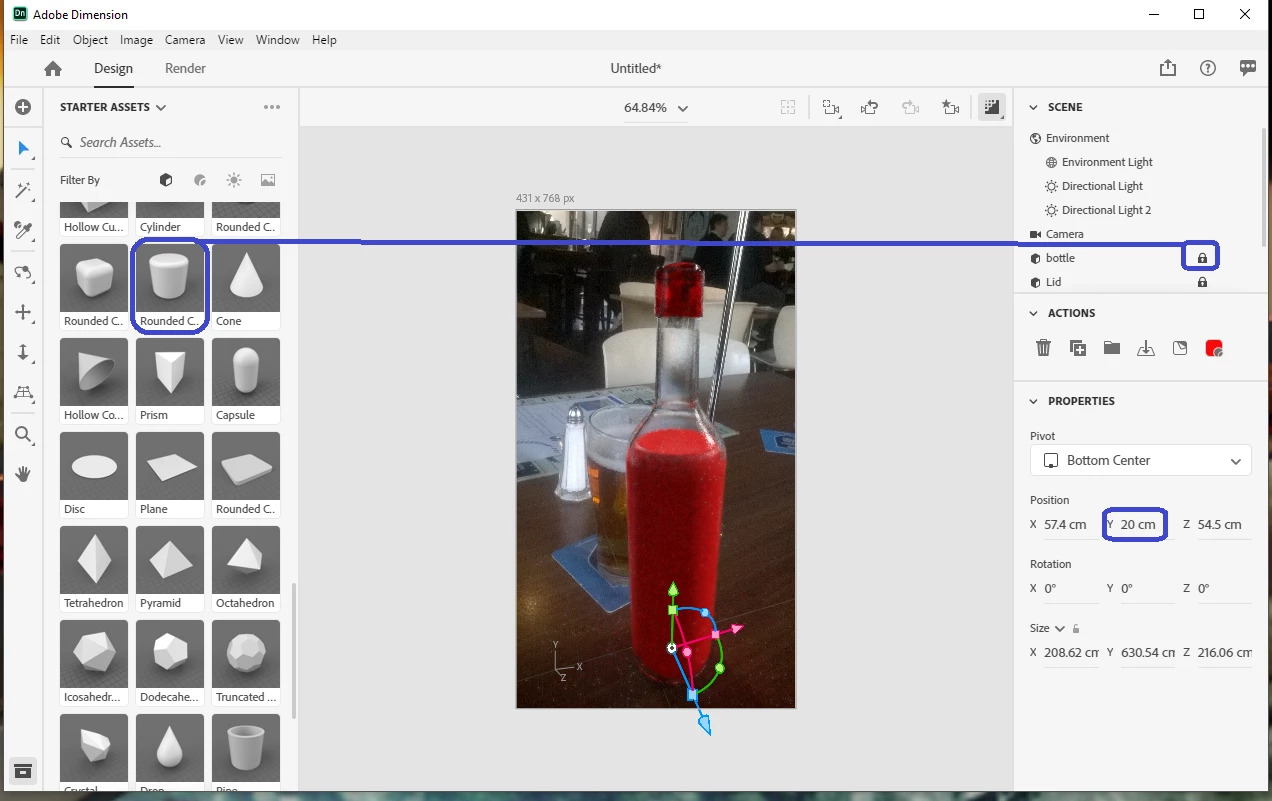Click the red recording indicator icon in Actions
The image size is (1272, 801).
click(x=1214, y=348)
